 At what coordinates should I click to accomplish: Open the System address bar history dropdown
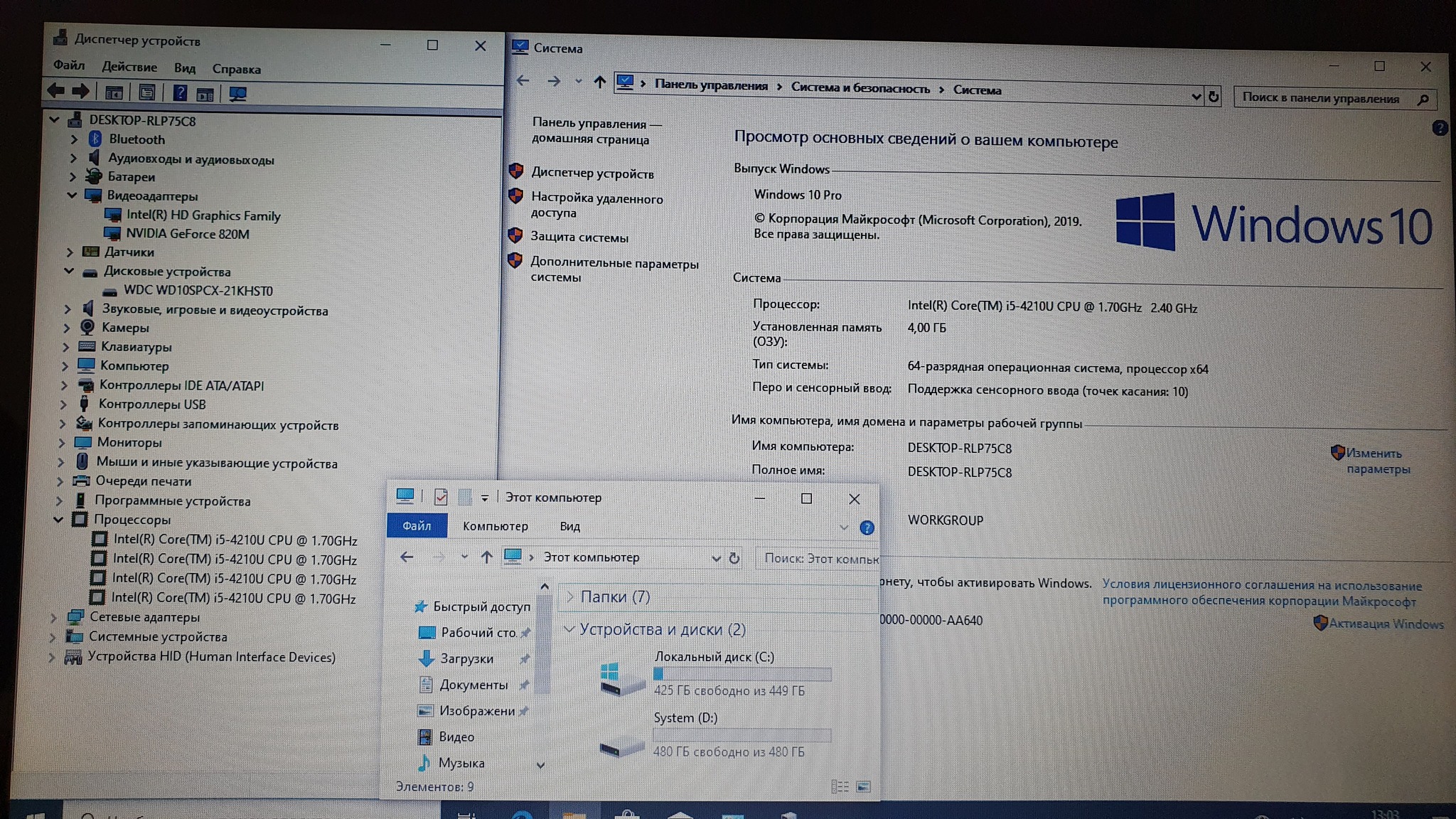(1196, 97)
